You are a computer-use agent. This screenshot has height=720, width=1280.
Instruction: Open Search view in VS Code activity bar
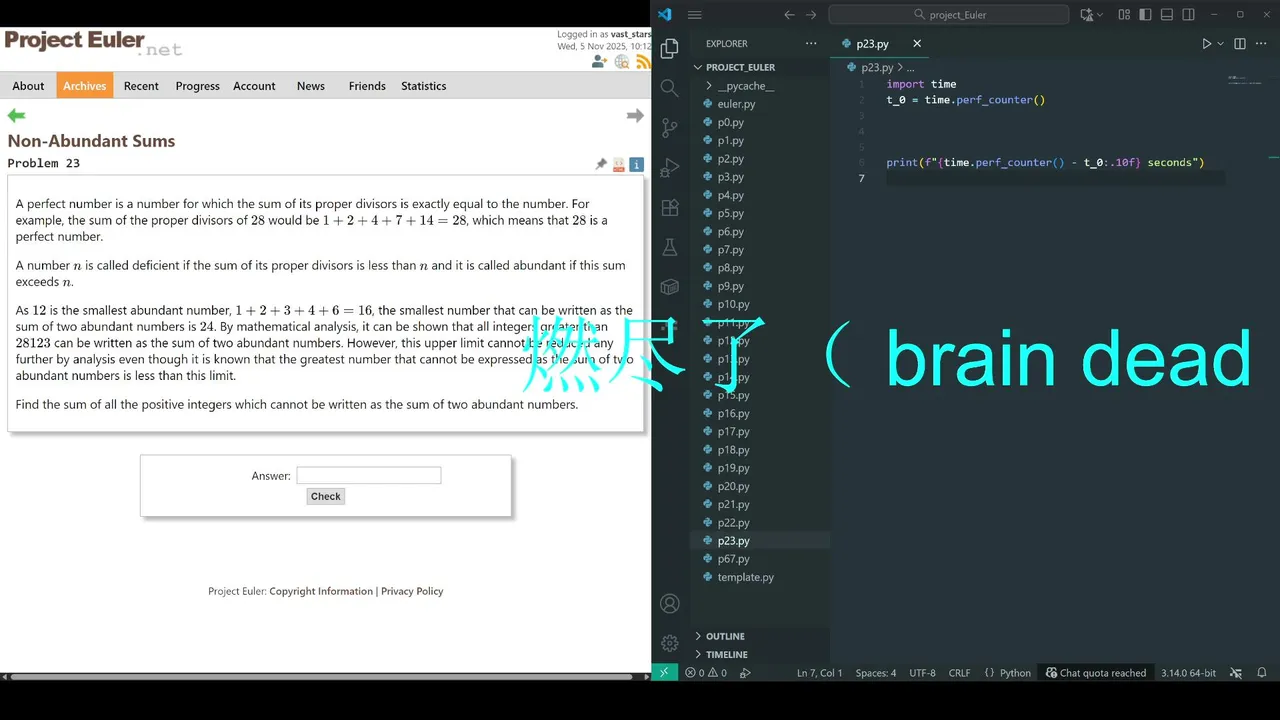[670, 88]
